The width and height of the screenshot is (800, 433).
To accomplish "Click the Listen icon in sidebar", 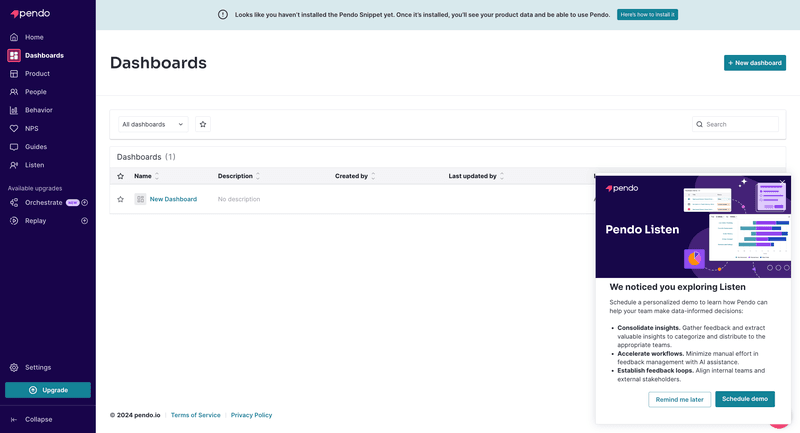I will (14, 165).
